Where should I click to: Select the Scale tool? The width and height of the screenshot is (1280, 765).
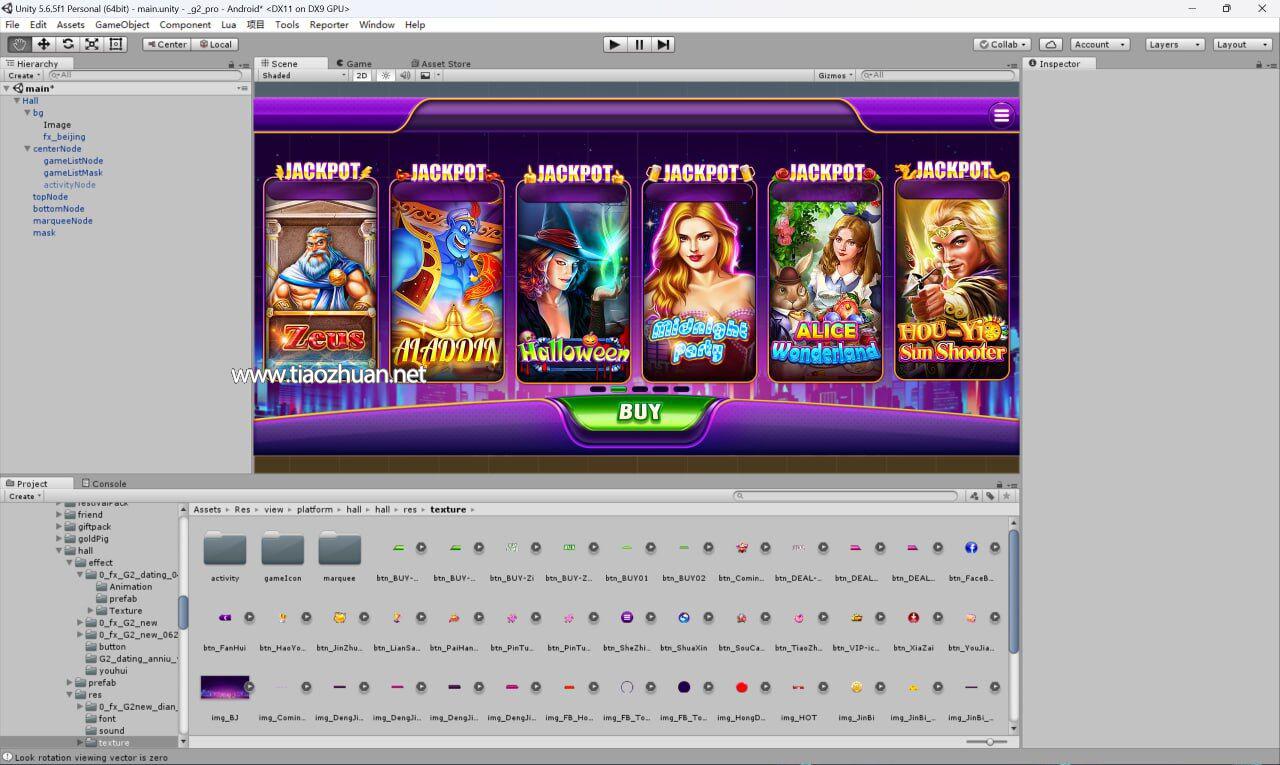91,44
